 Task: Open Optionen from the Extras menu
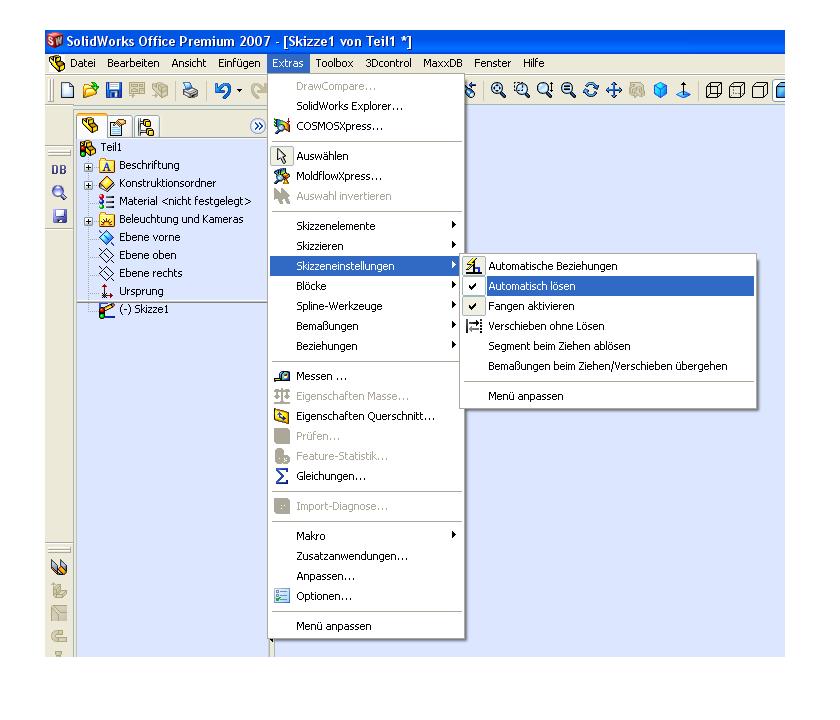366,596
